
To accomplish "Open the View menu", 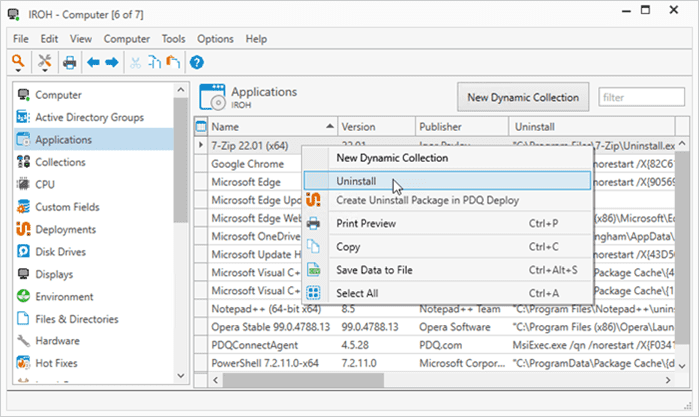I will (x=81, y=39).
